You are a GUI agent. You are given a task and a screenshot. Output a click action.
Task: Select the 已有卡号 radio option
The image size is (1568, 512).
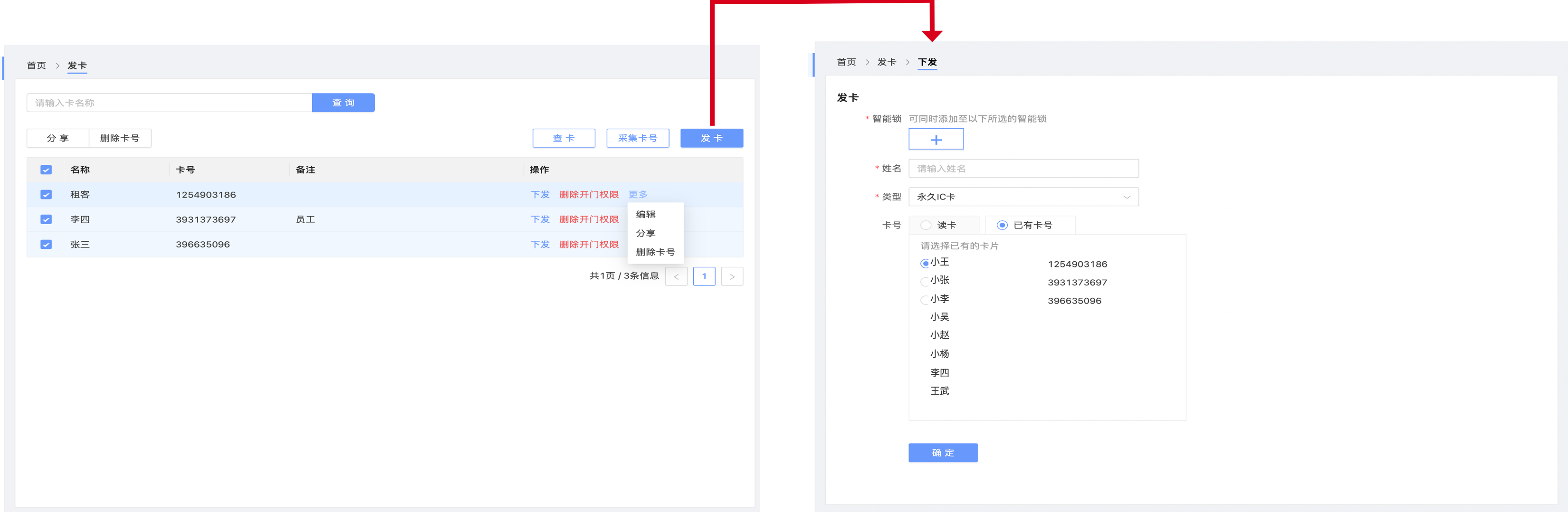[x=1002, y=225]
